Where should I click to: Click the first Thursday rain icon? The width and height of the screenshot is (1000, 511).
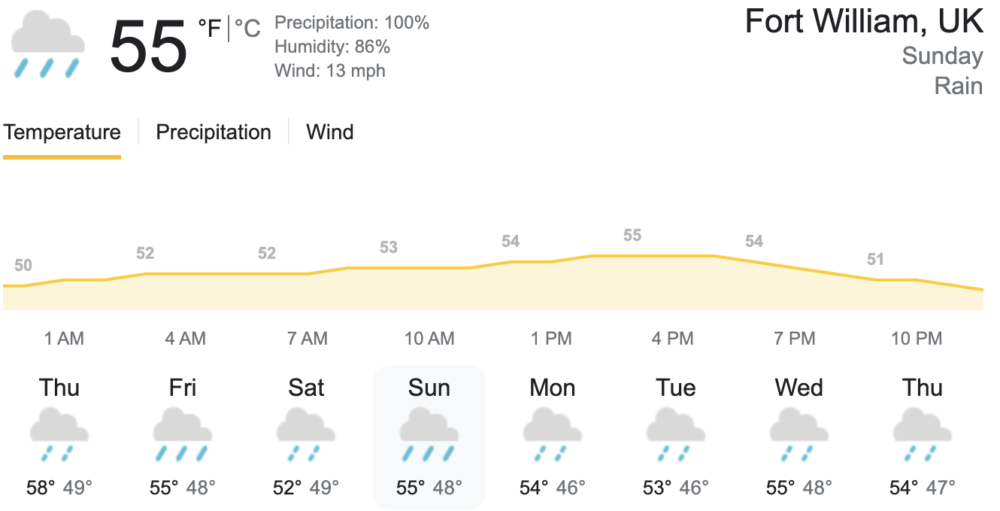(x=59, y=437)
